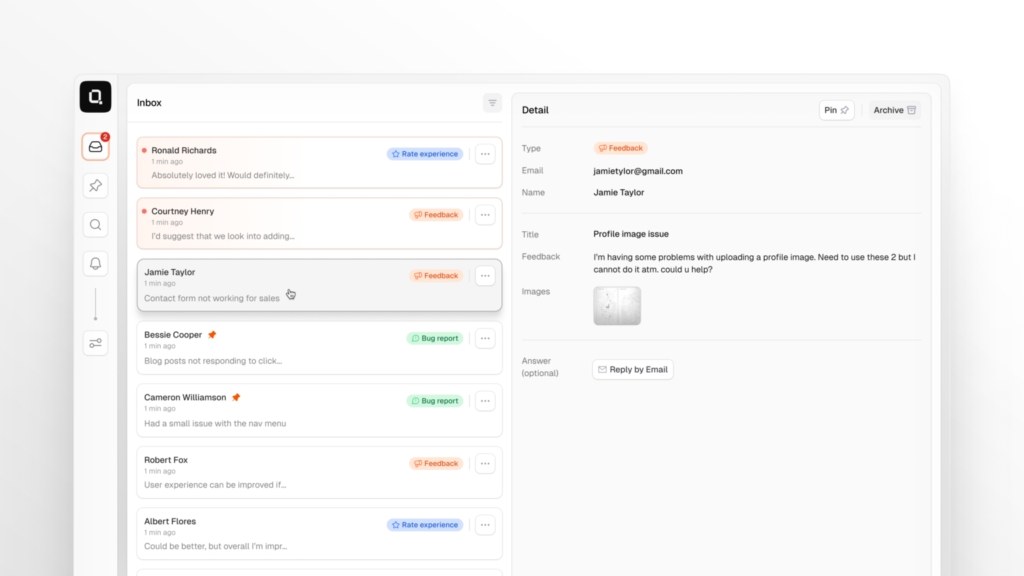
Task: Open more options for Robert Fox
Action: click(x=485, y=463)
